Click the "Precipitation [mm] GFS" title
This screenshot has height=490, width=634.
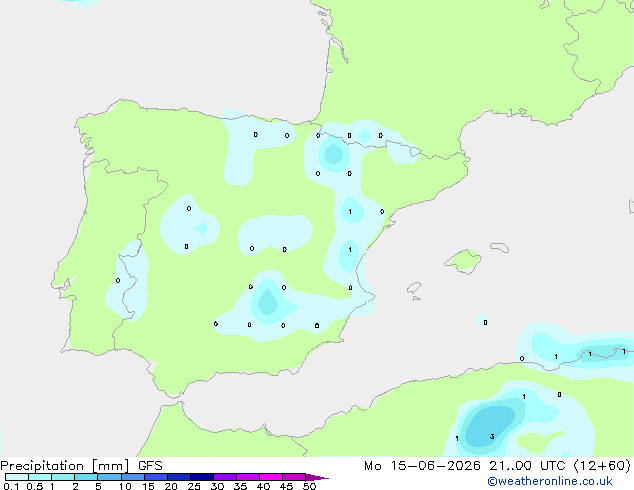81,466
